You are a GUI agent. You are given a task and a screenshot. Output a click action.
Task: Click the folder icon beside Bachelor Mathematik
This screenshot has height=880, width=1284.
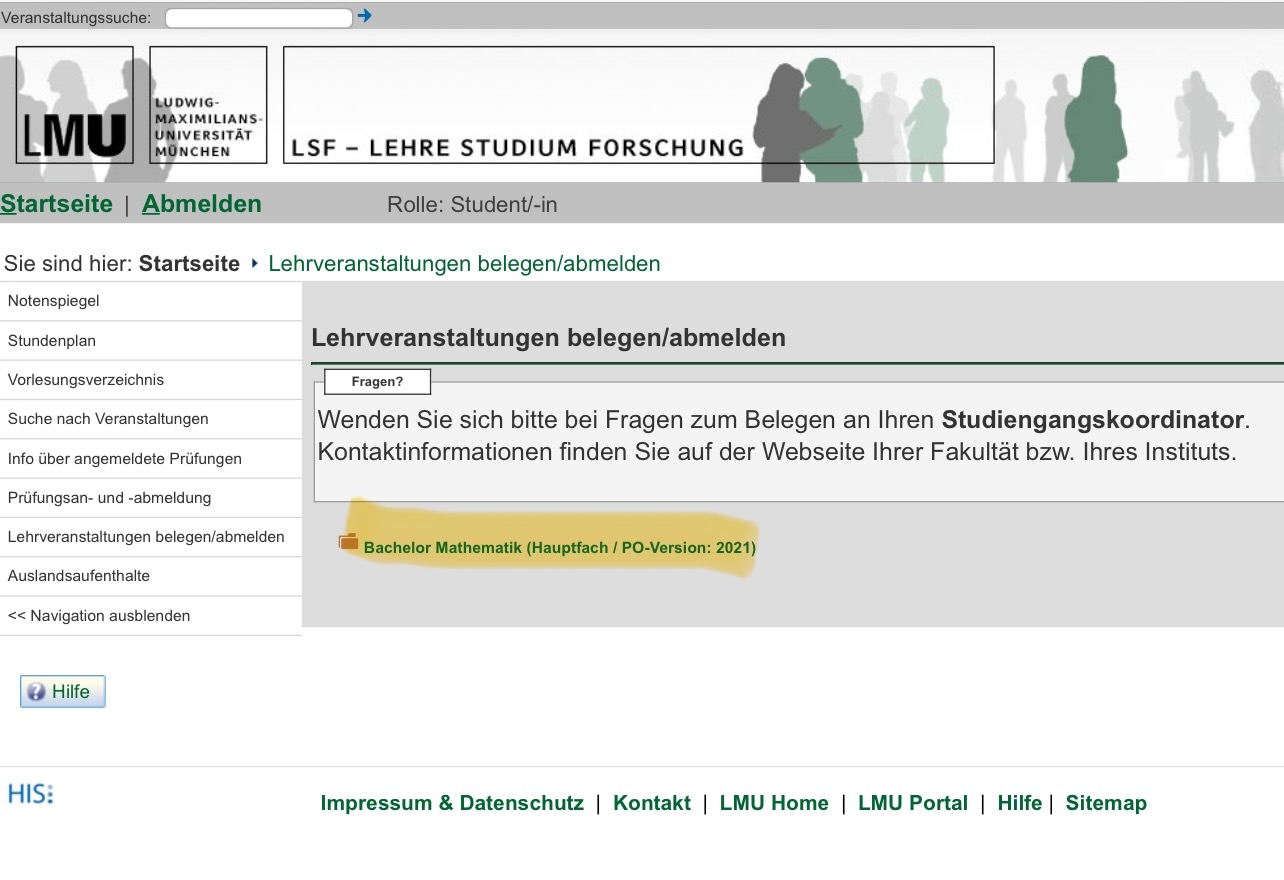348,542
